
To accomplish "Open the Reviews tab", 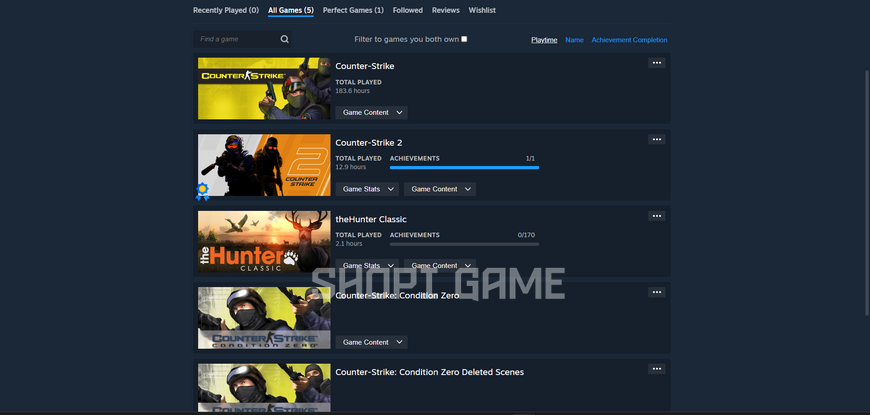I will [x=446, y=10].
